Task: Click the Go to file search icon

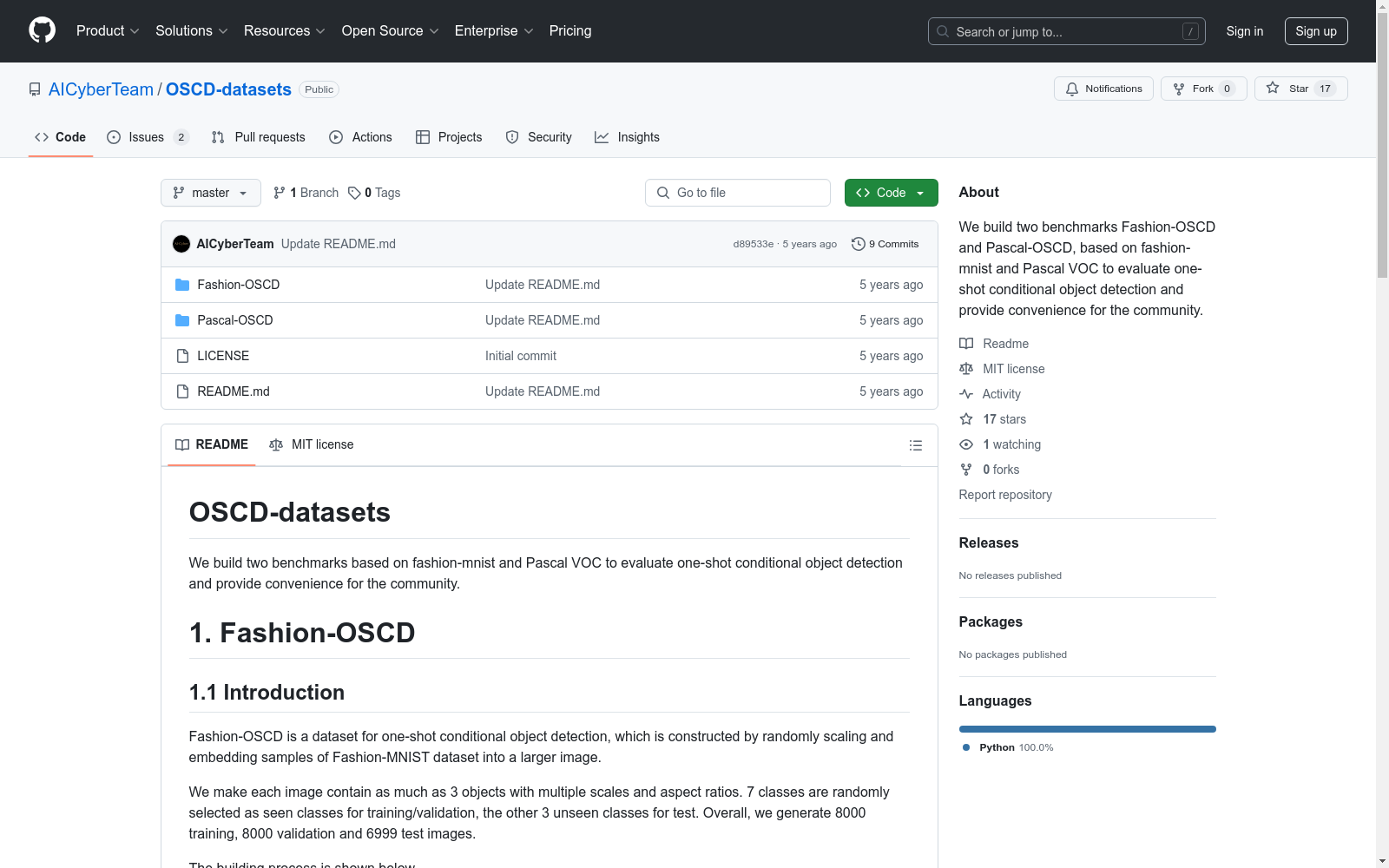Action: point(663,193)
